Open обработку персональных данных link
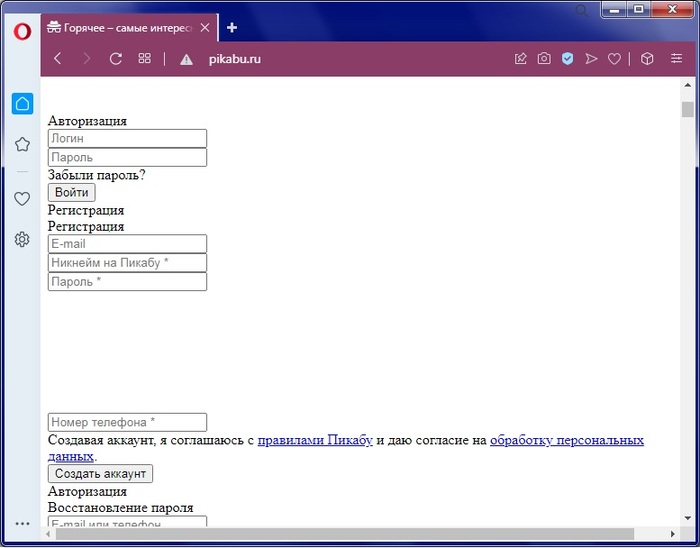This screenshot has height=548, width=700. [x=567, y=440]
